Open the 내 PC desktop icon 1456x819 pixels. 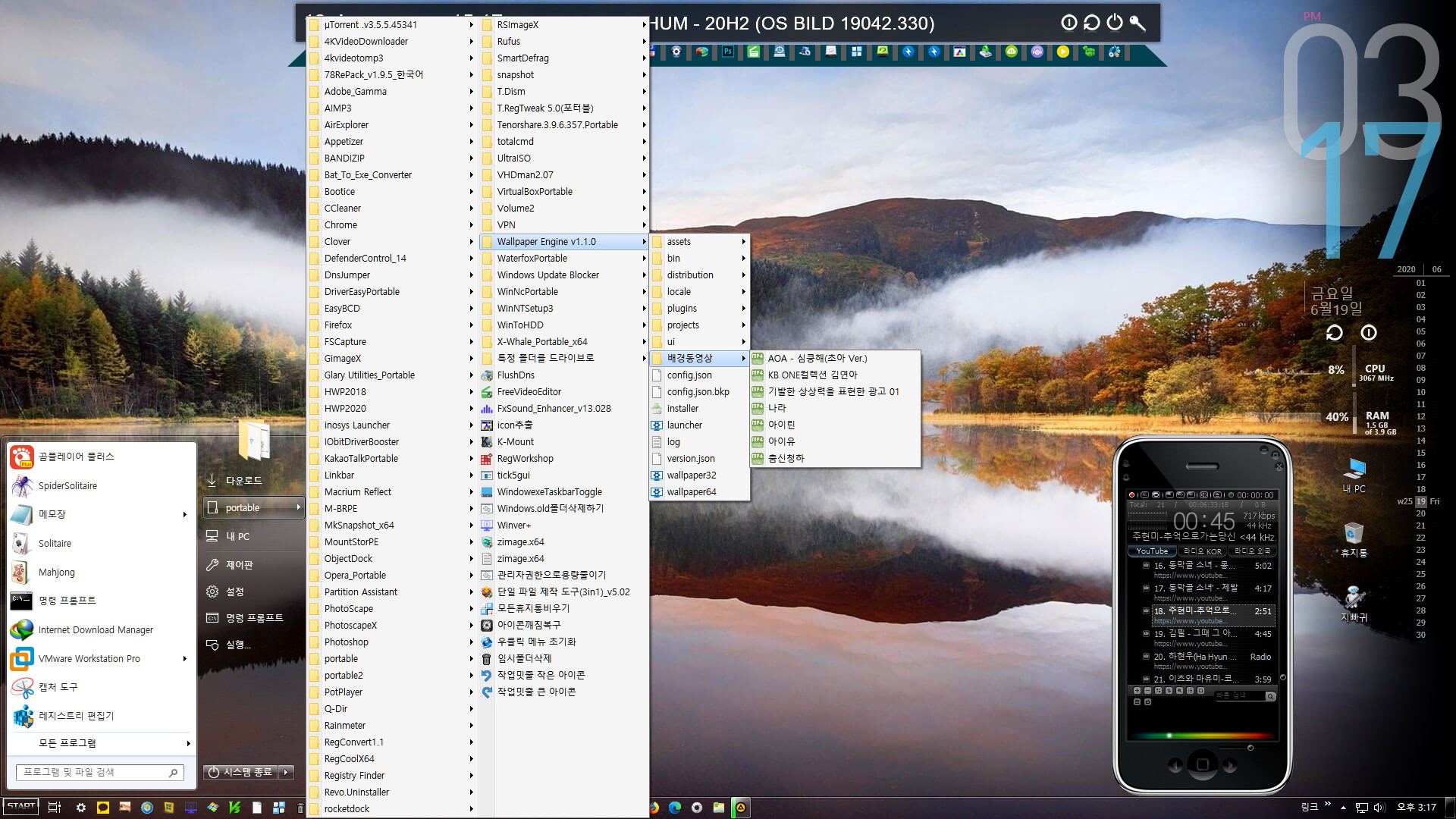tap(1354, 475)
